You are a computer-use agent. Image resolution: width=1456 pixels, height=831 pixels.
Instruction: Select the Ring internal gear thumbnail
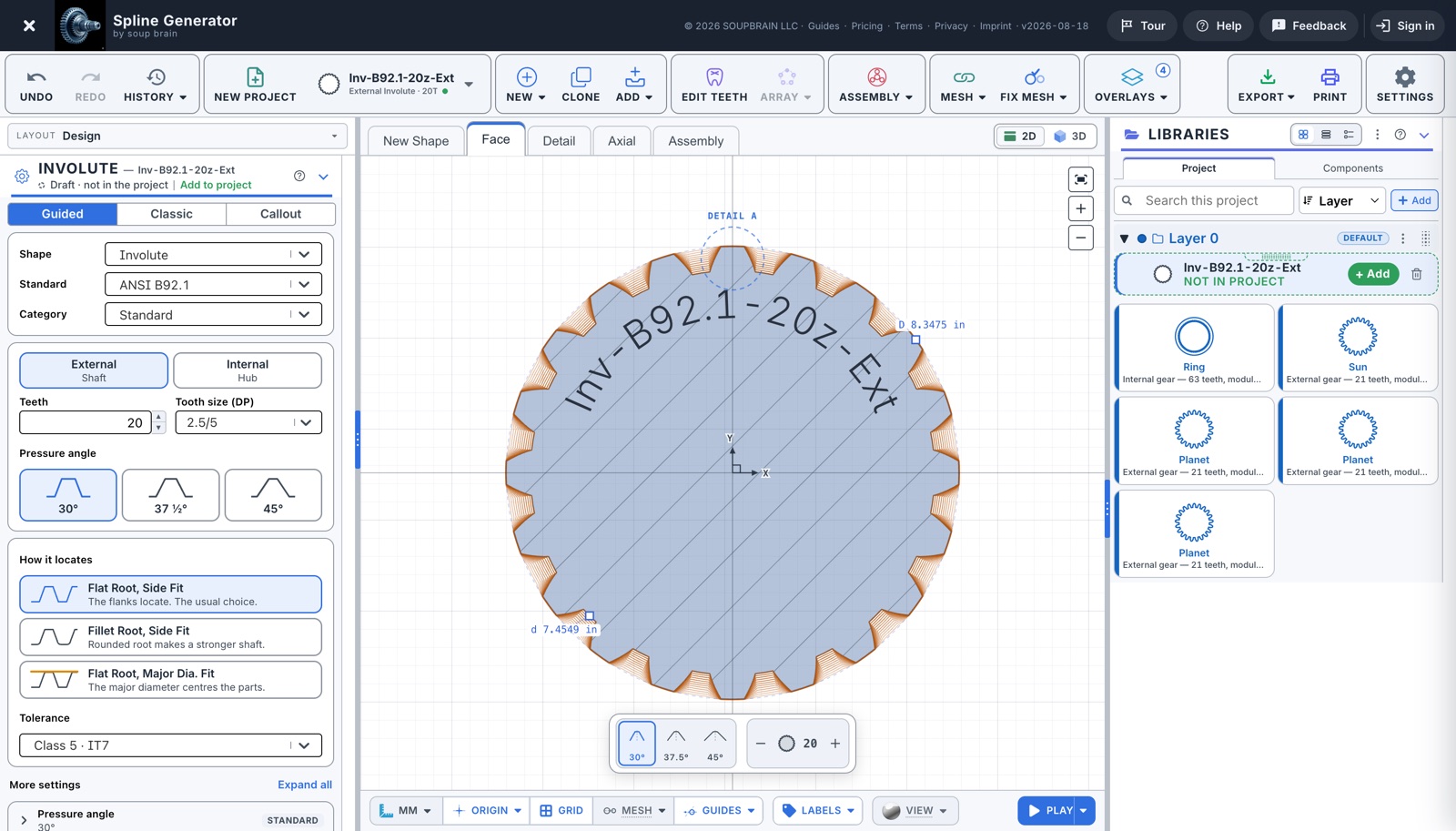click(1194, 349)
